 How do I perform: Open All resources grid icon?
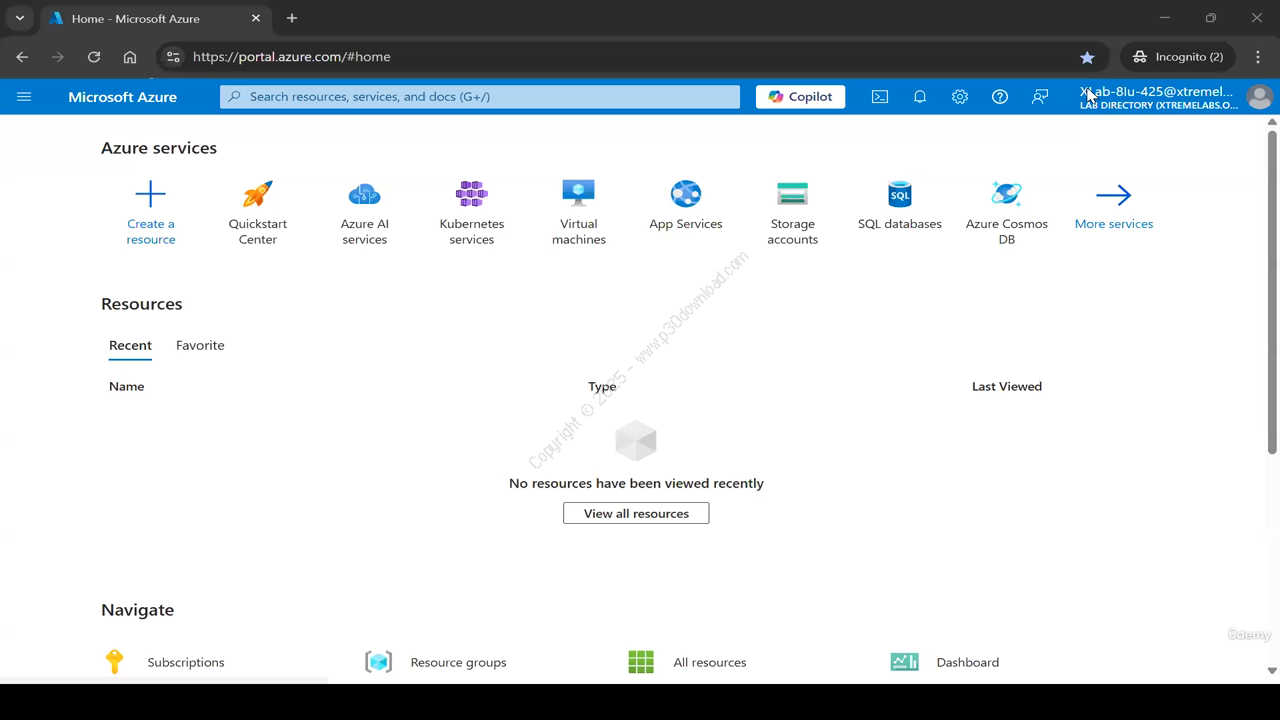(641, 662)
